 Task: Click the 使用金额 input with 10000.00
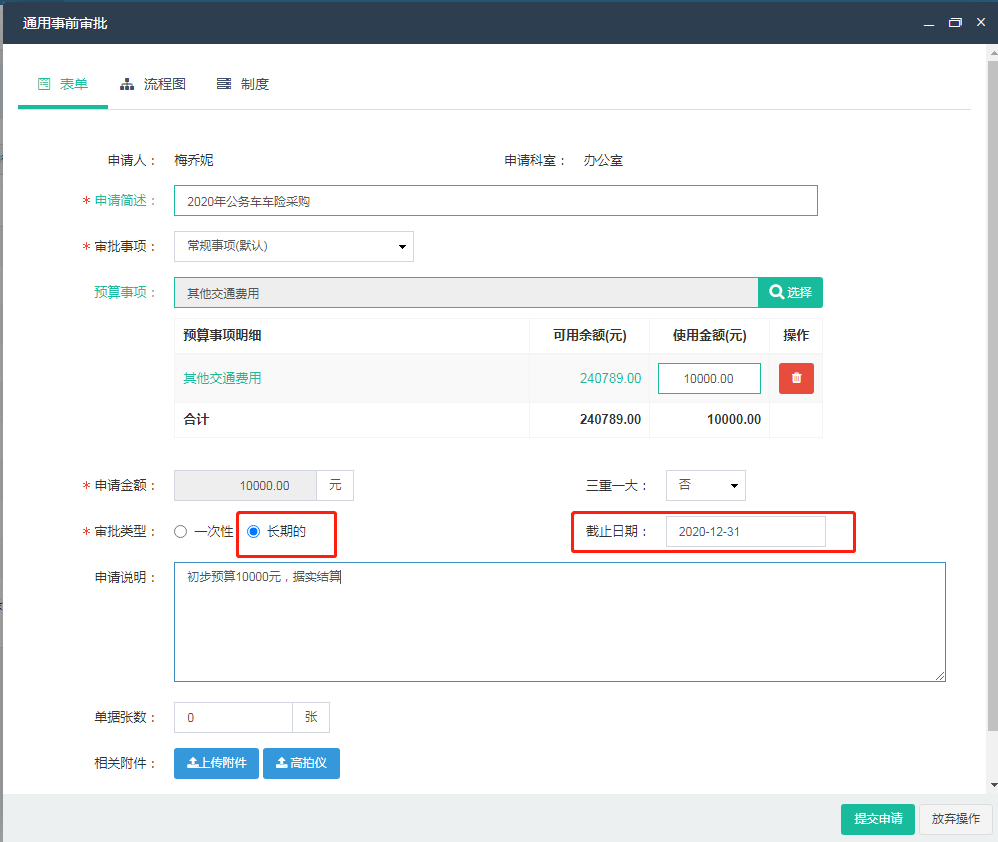click(x=709, y=379)
